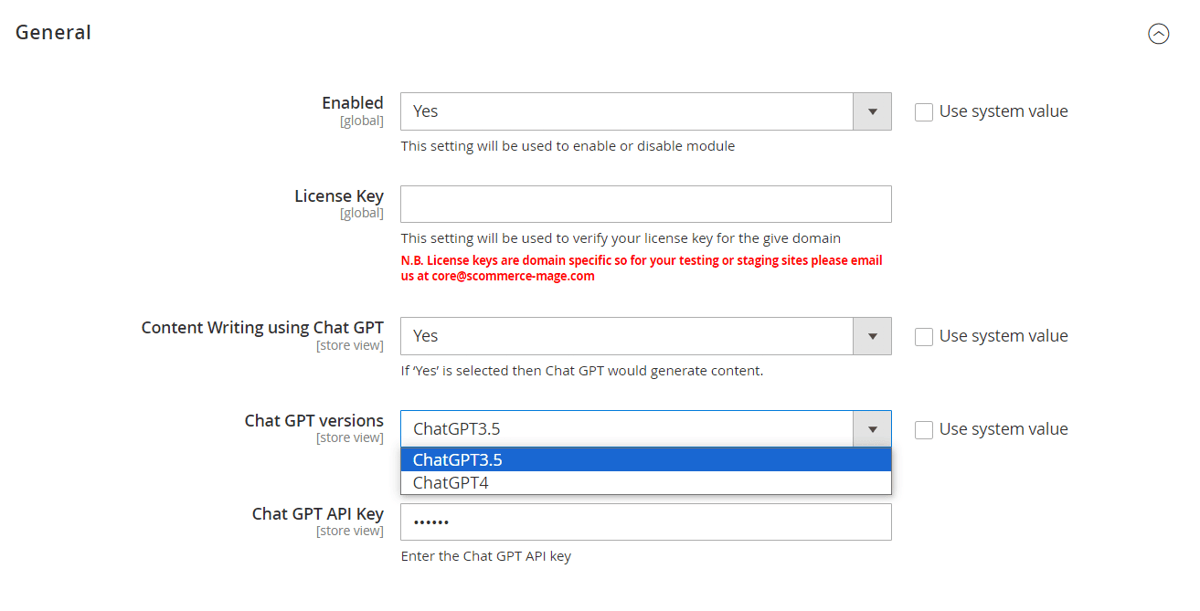This screenshot has width=1200, height=611.
Task: Click the General section heading
Action: click(53, 32)
